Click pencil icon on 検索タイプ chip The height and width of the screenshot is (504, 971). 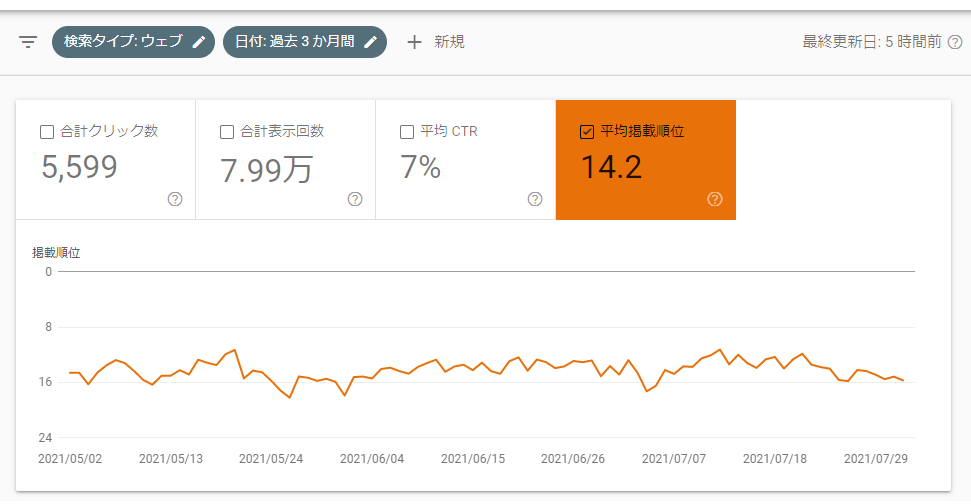click(199, 42)
